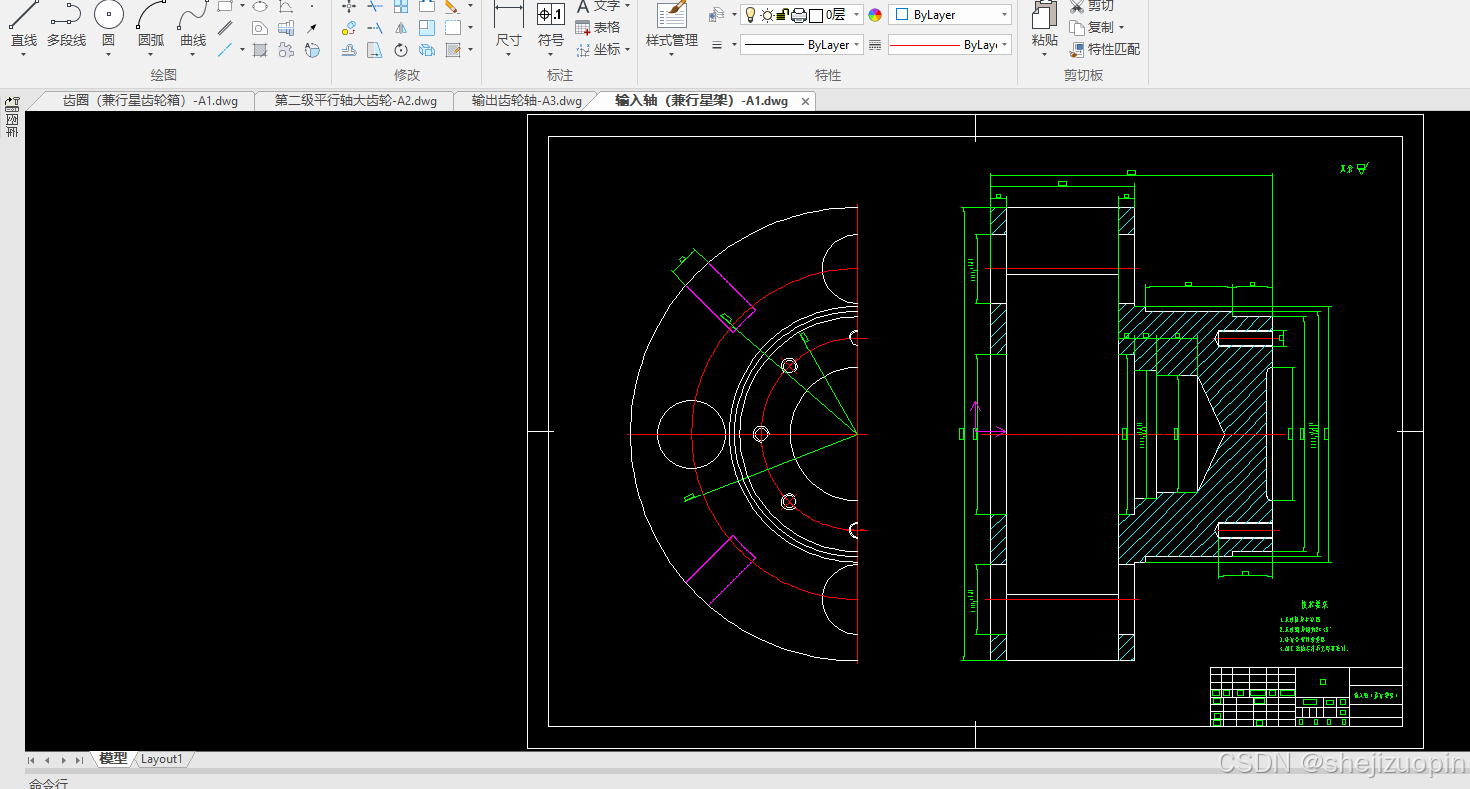This screenshot has height=789, width=1470.
Task: Click the 坐标 coordinate button
Action: [600, 49]
